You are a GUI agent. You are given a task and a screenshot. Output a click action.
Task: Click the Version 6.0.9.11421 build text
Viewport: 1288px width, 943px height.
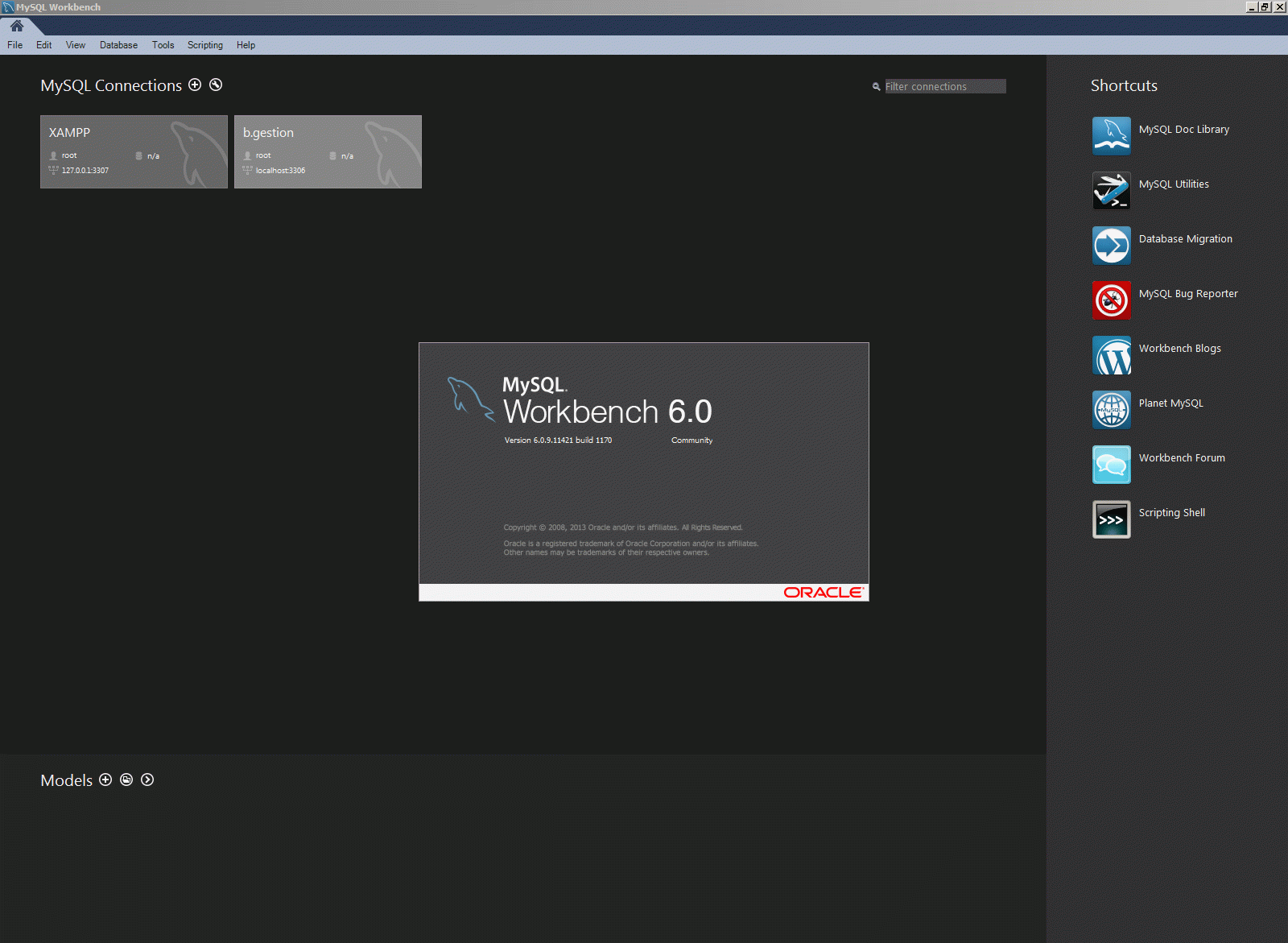[558, 440]
